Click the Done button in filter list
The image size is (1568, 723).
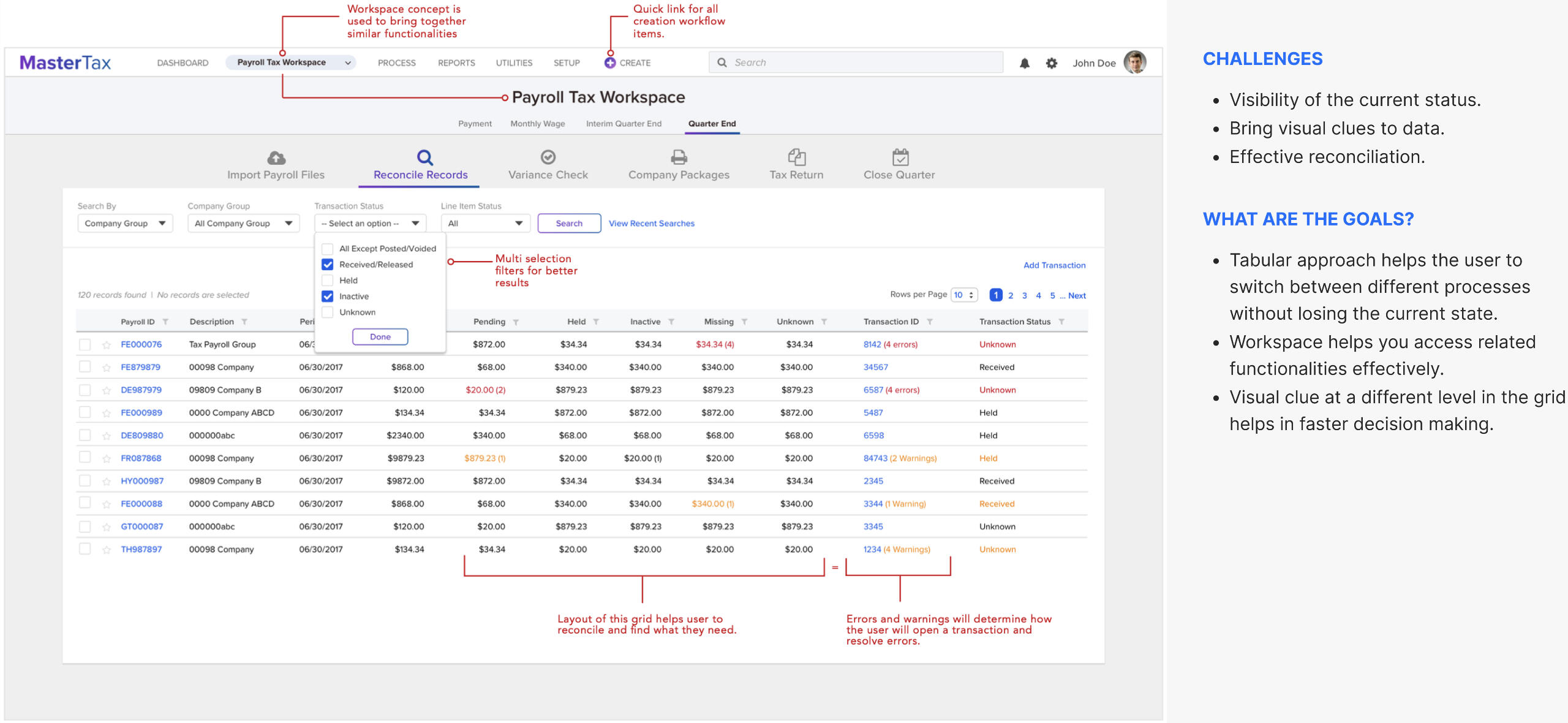point(380,337)
